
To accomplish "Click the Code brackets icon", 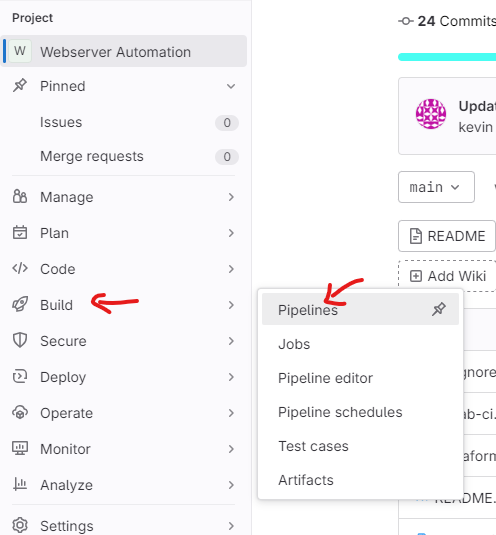I will 20,269.
